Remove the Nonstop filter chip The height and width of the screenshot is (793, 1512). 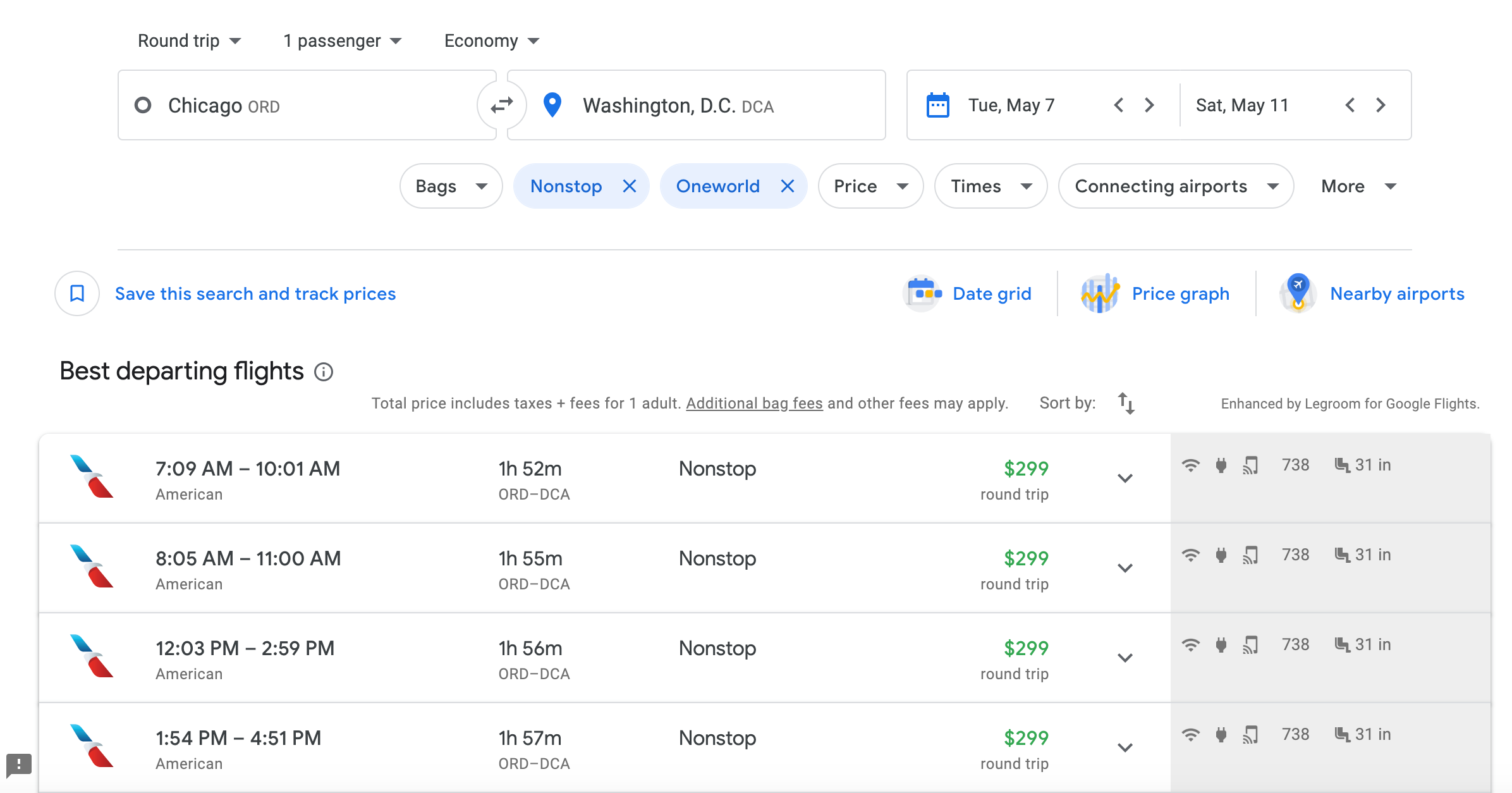[x=629, y=186]
